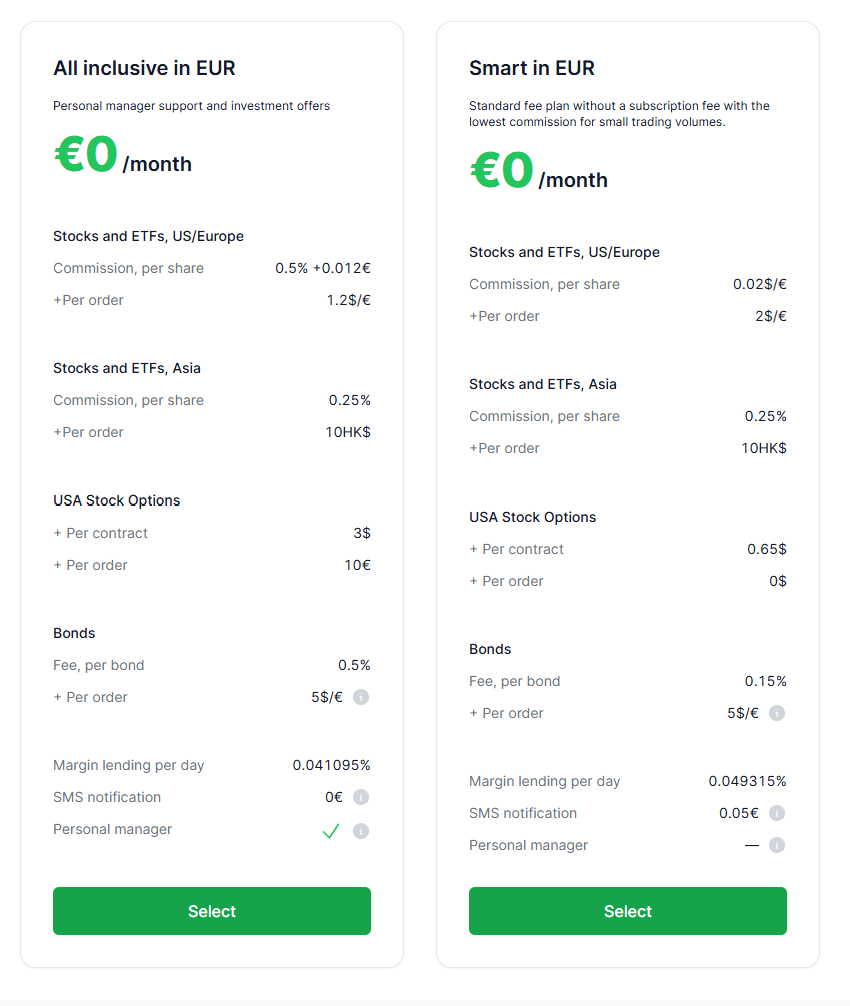Click the "All inclusive in EUR" heading
The image size is (850, 1006).
144,68
